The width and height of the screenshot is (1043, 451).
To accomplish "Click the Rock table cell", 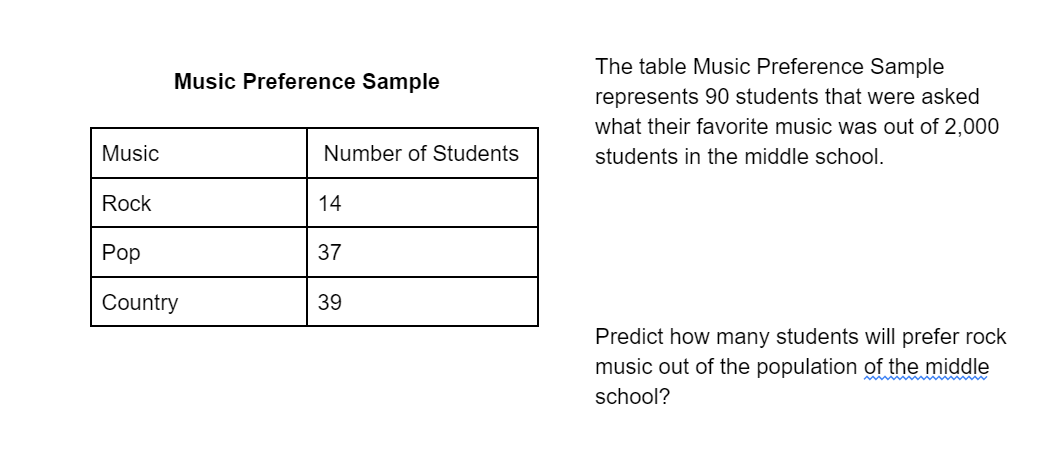I will pyautogui.click(x=199, y=203).
